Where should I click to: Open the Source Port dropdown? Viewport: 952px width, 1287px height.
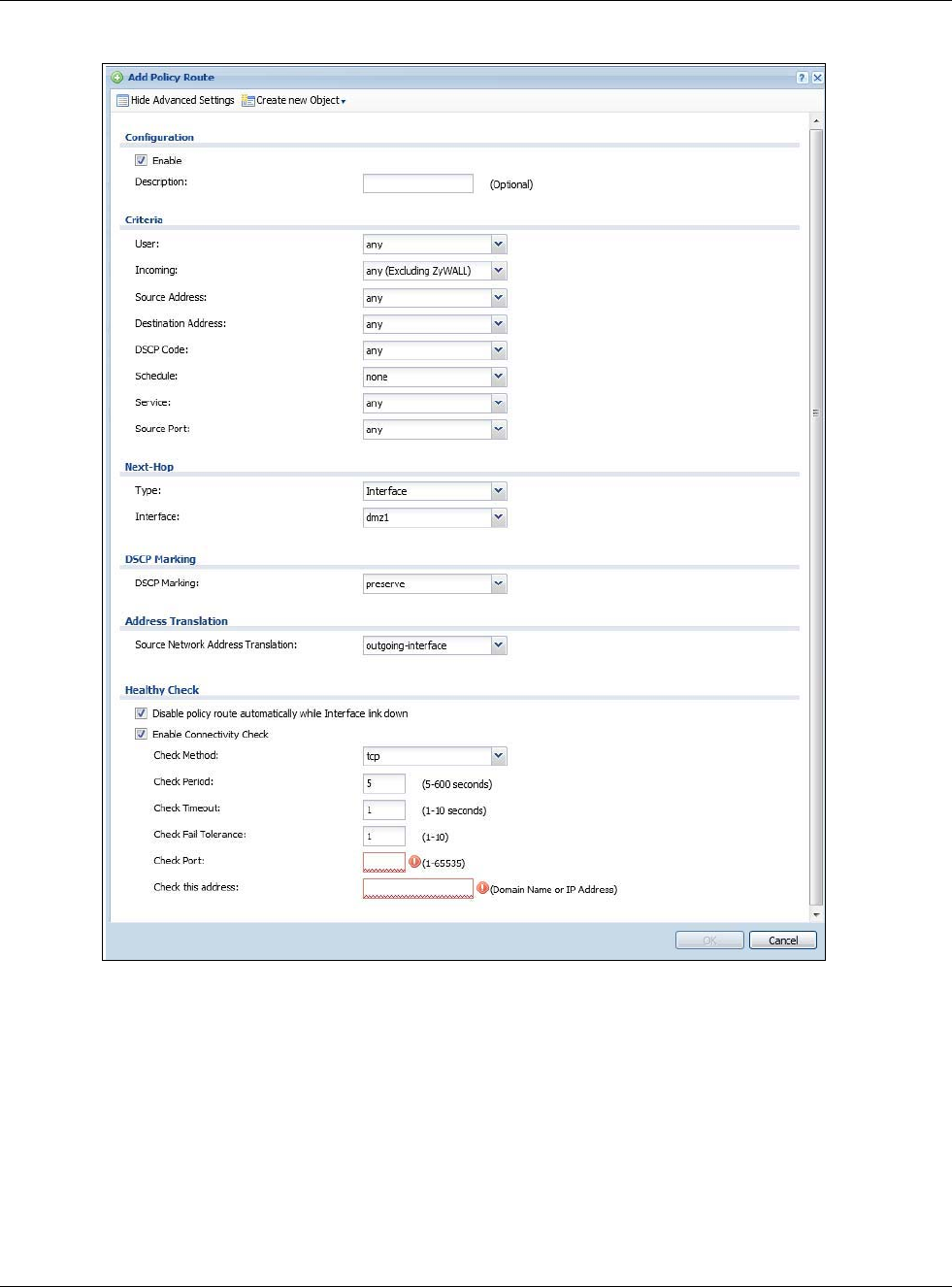pos(499,429)
